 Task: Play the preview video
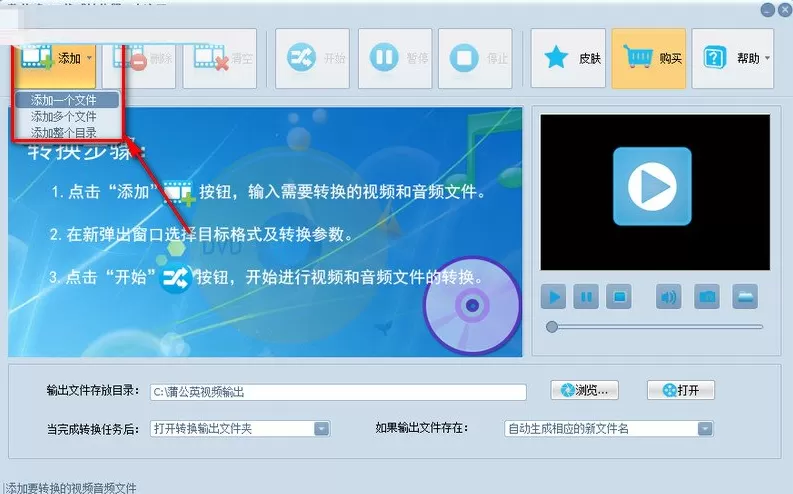(553, 297)
